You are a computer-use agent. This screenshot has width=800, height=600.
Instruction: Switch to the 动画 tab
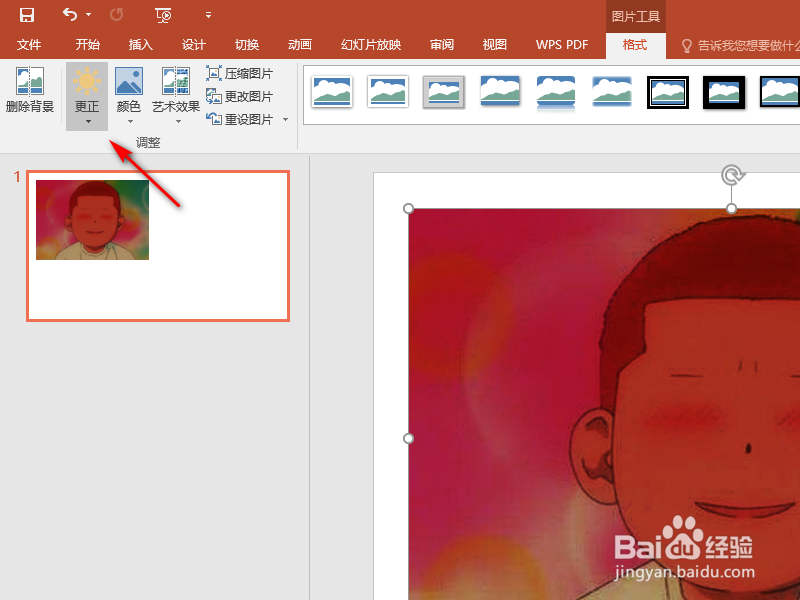(300, 45)
